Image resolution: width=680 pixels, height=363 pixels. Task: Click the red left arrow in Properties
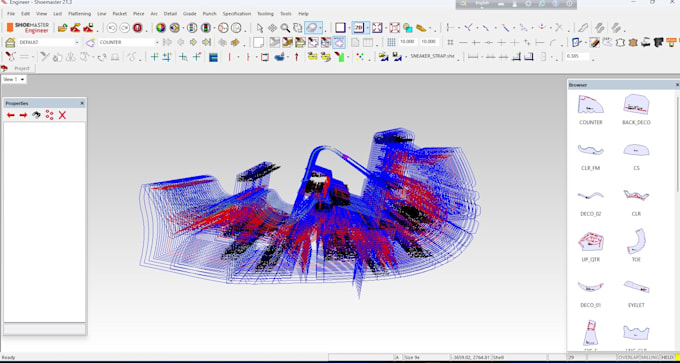pos(11,115)
